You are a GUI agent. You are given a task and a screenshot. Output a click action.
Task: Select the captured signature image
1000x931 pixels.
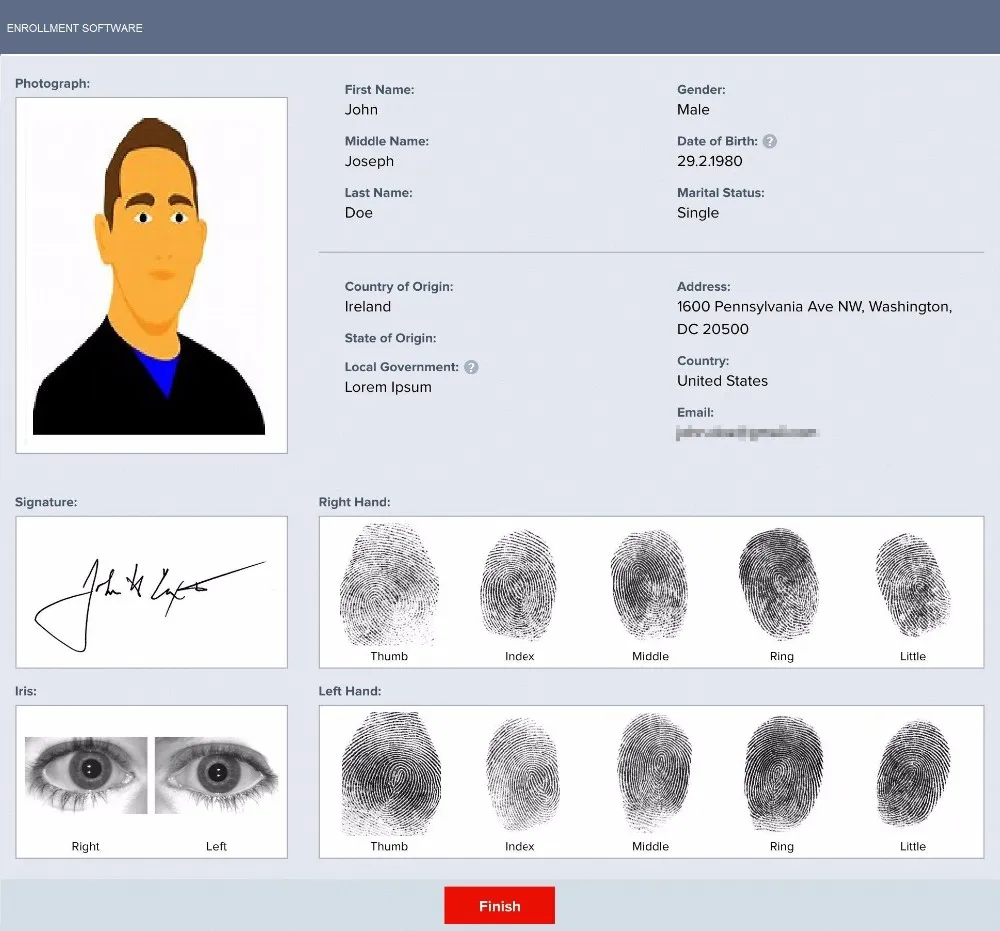151,591
